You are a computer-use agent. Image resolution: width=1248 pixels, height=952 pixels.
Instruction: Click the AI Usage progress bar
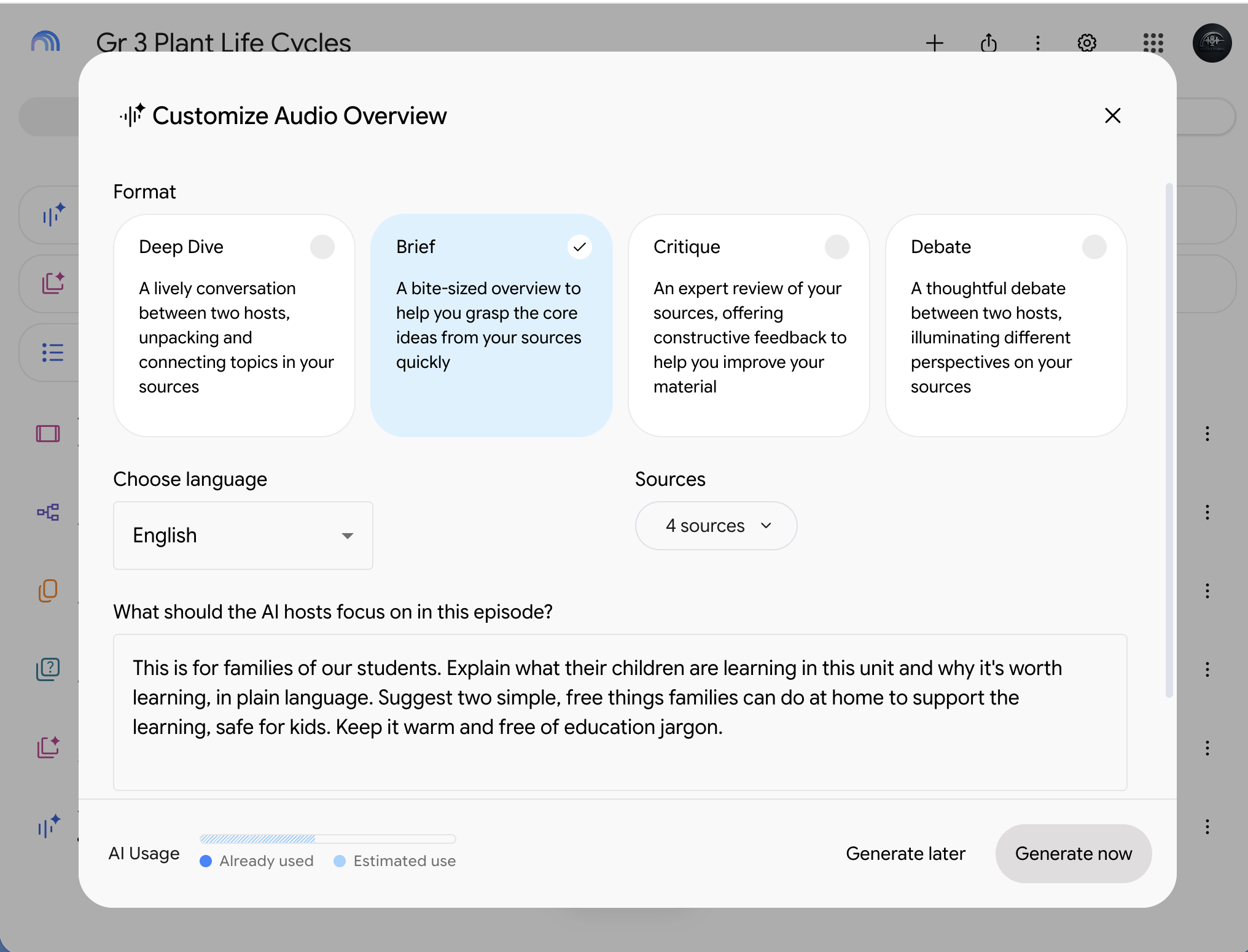[x=327, y=839]
